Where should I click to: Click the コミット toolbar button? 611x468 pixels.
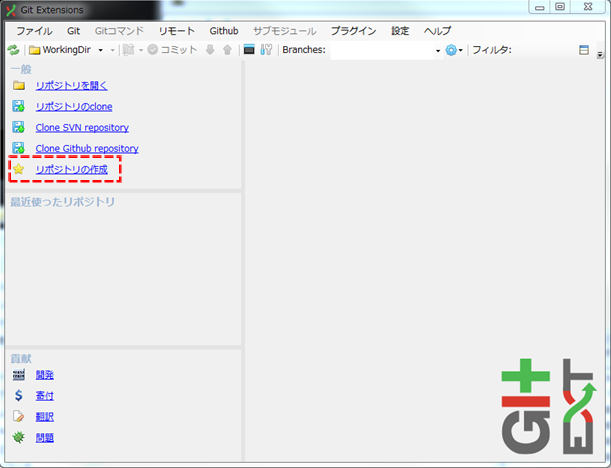click(x=172, y=50)
